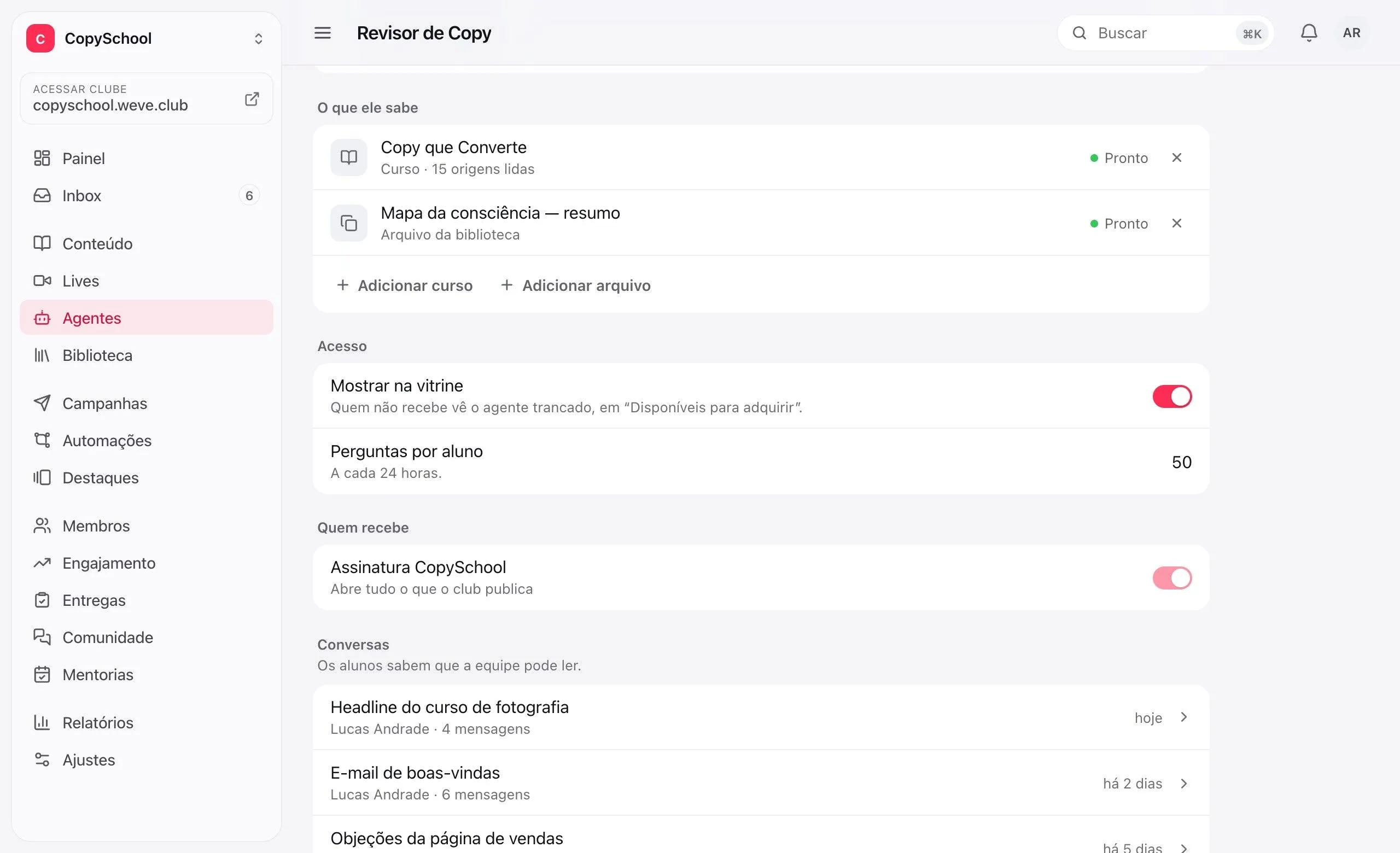1400x853 pixels.
Task: Click Adicionar curso button
Action: click(x=404, y=285)
